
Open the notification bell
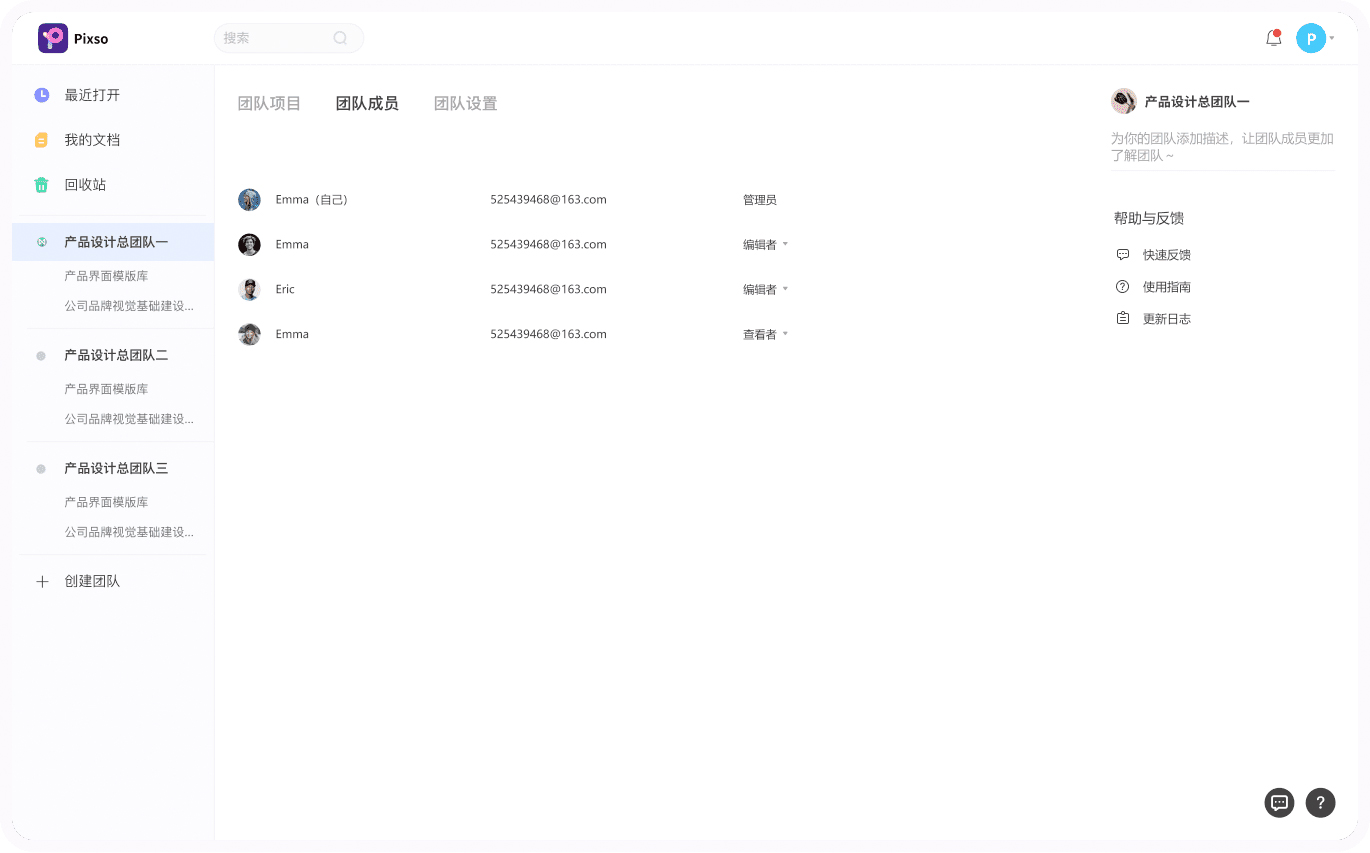[1273, 39]
